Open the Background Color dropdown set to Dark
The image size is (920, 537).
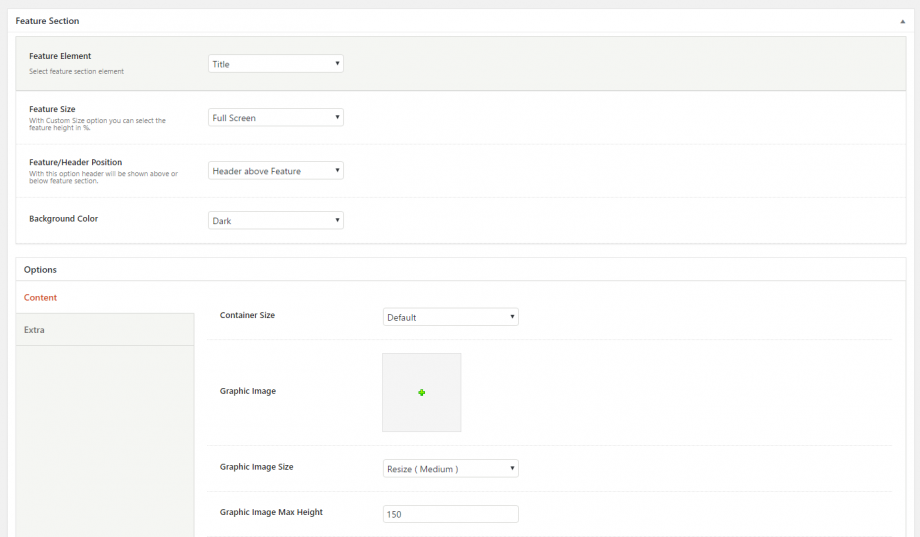[275, 220]
